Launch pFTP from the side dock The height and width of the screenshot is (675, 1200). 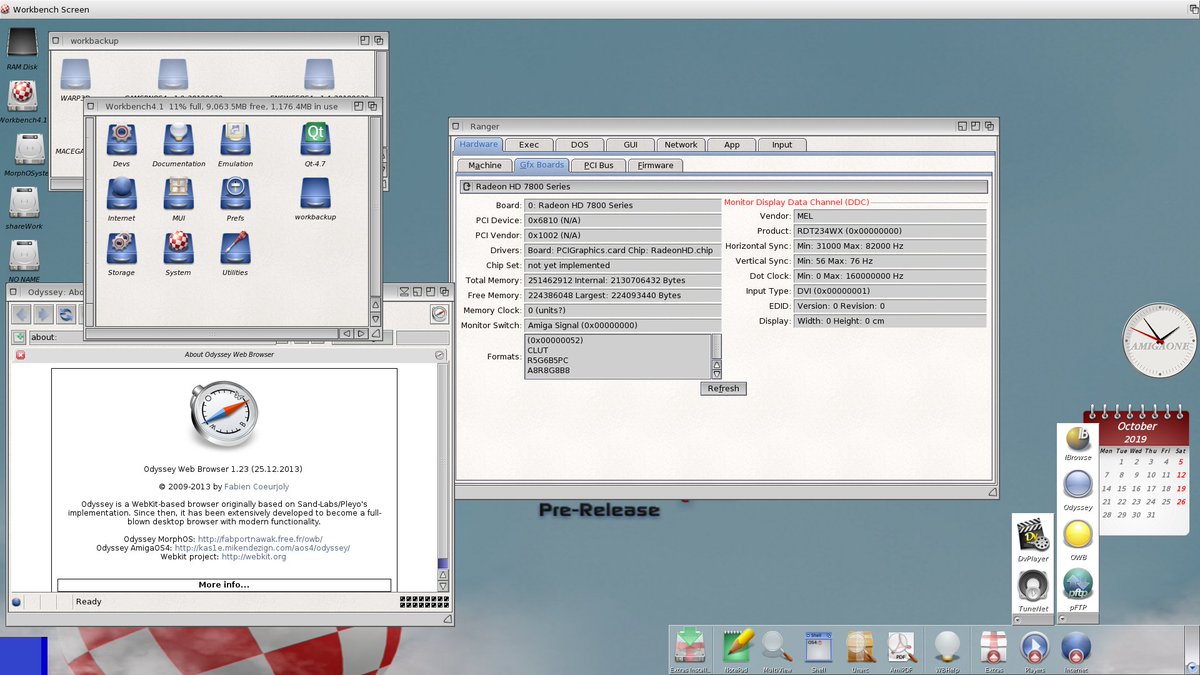[1077, 589]
